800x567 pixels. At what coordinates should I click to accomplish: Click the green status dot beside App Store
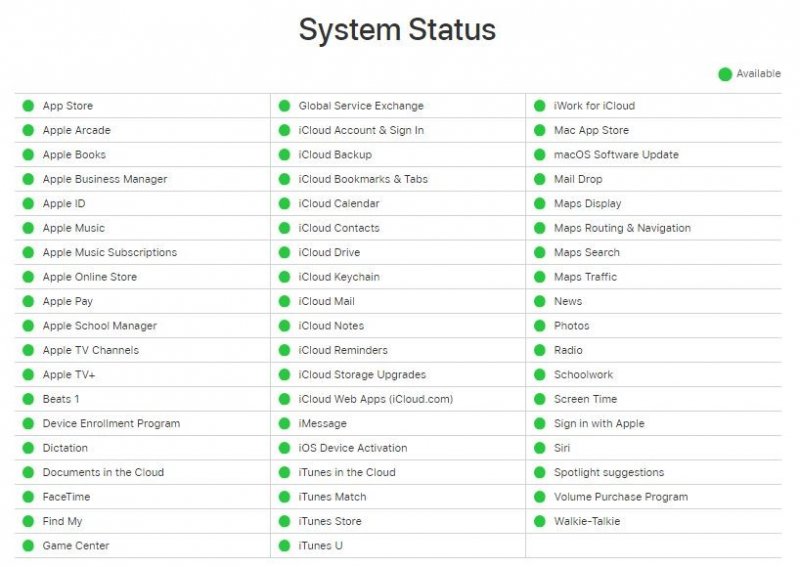coord(28,106)
